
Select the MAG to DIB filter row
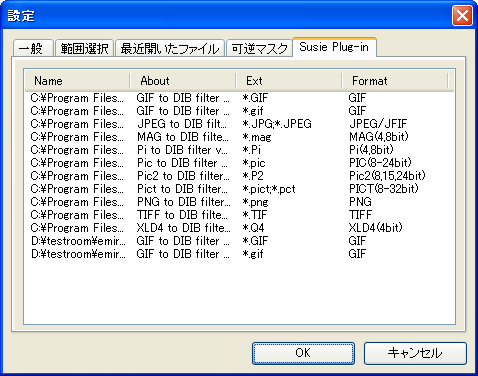[x=239, y=137]
